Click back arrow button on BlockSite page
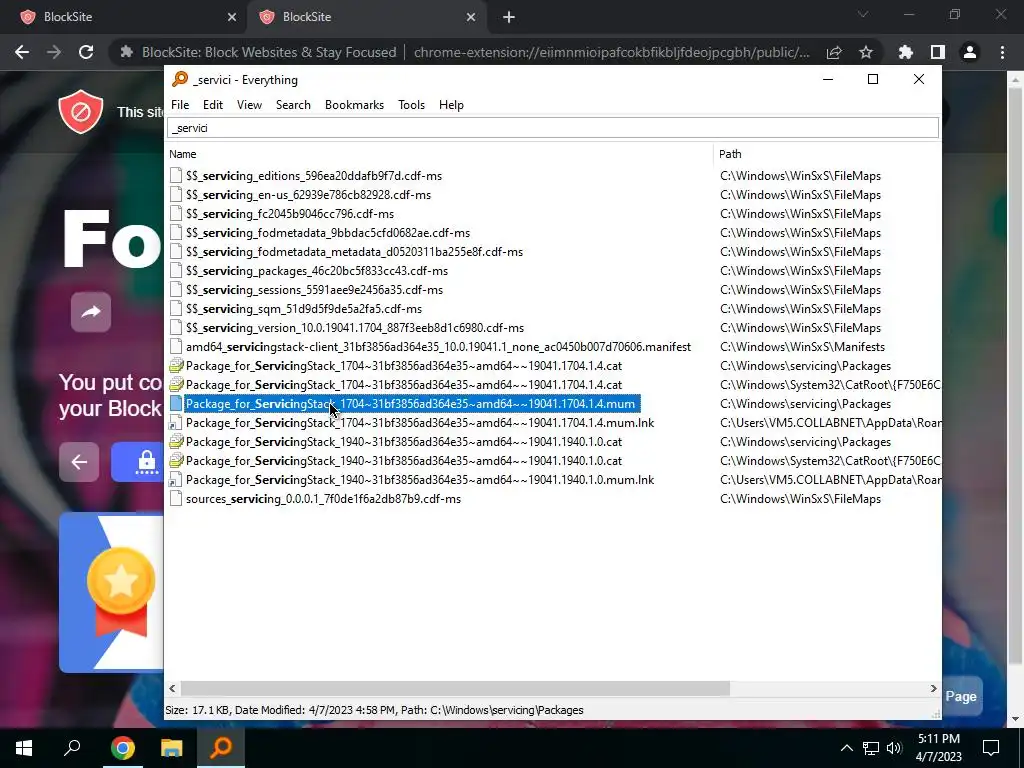Screen dimensions: 1024x768 79,462
